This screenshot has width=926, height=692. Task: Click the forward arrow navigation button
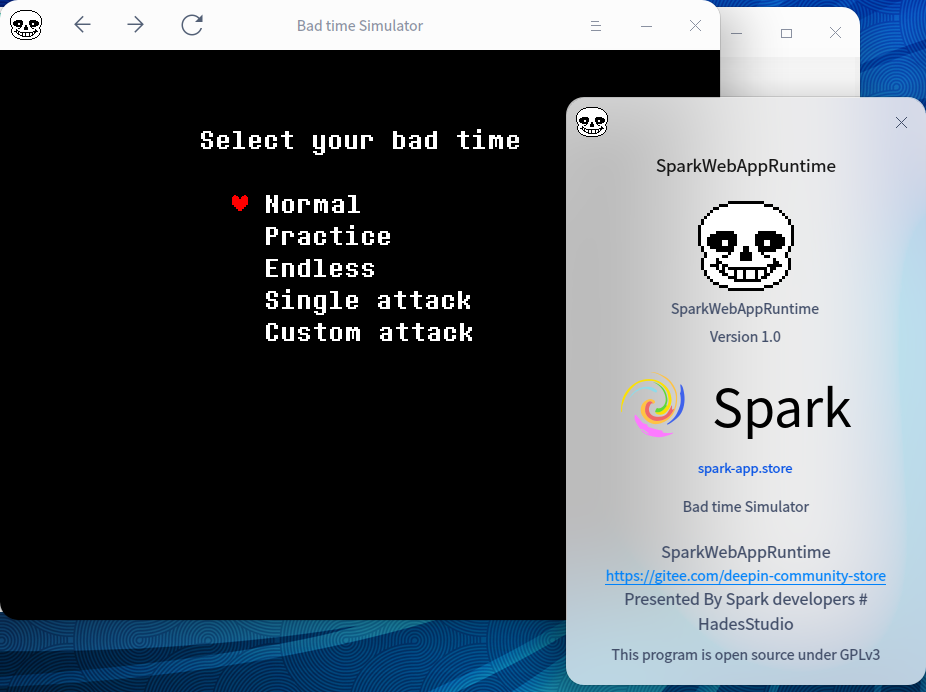point(136,25)
